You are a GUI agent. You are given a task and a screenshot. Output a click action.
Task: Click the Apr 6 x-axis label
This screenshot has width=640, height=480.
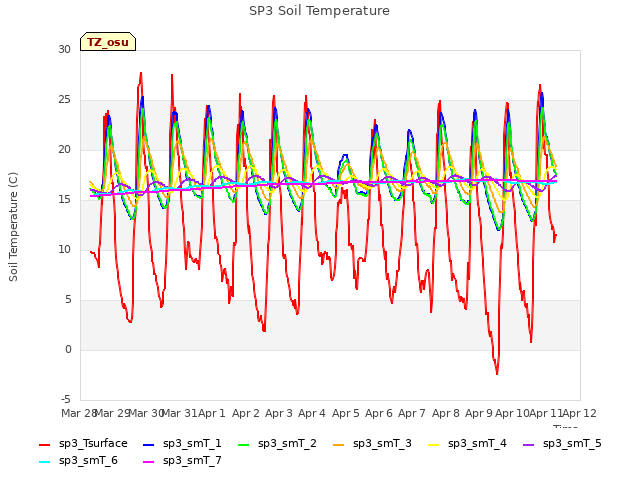coord(379,413)
